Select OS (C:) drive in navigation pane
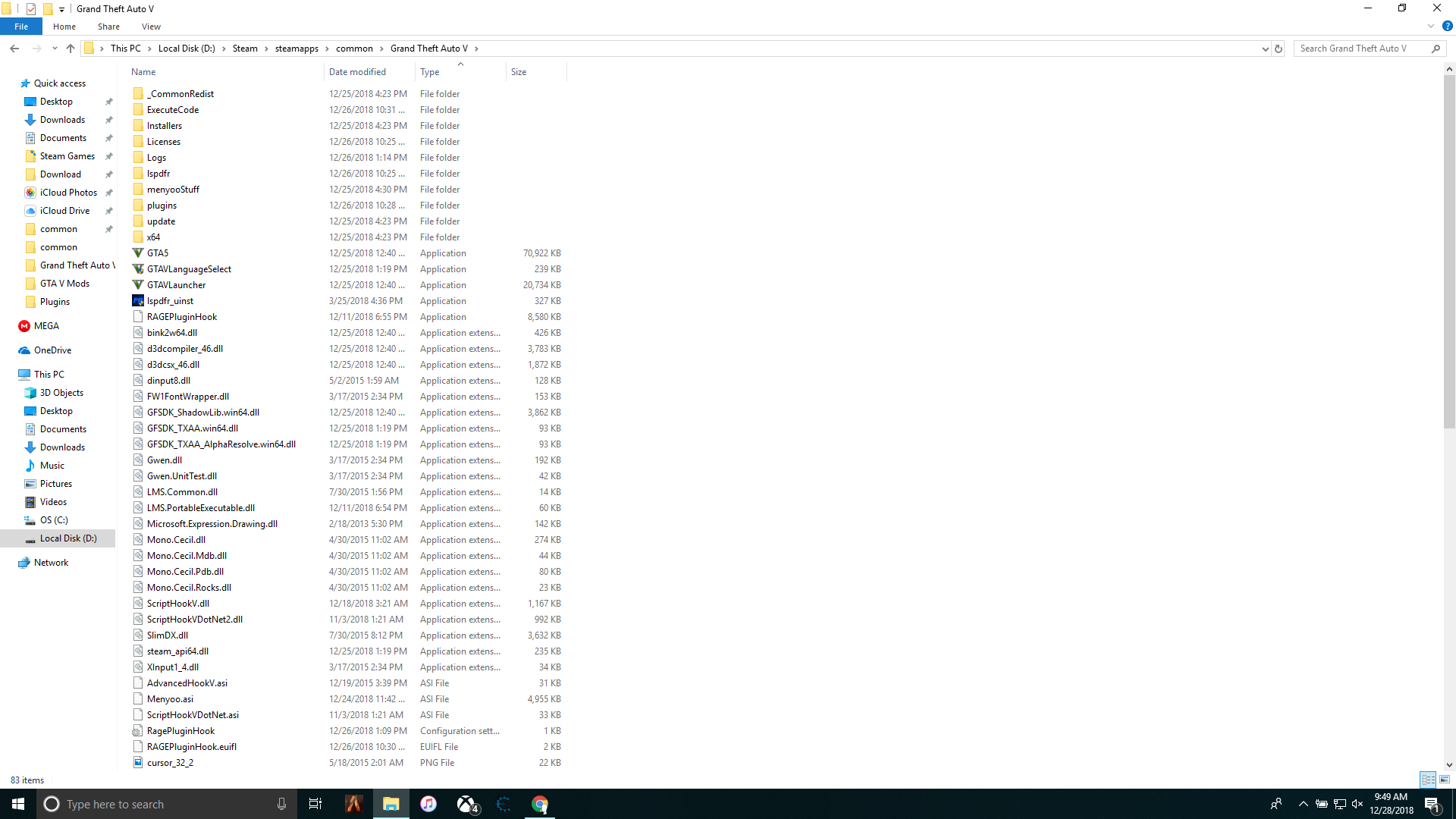This screenshot has width=1456, height=819. coord(54,520)
